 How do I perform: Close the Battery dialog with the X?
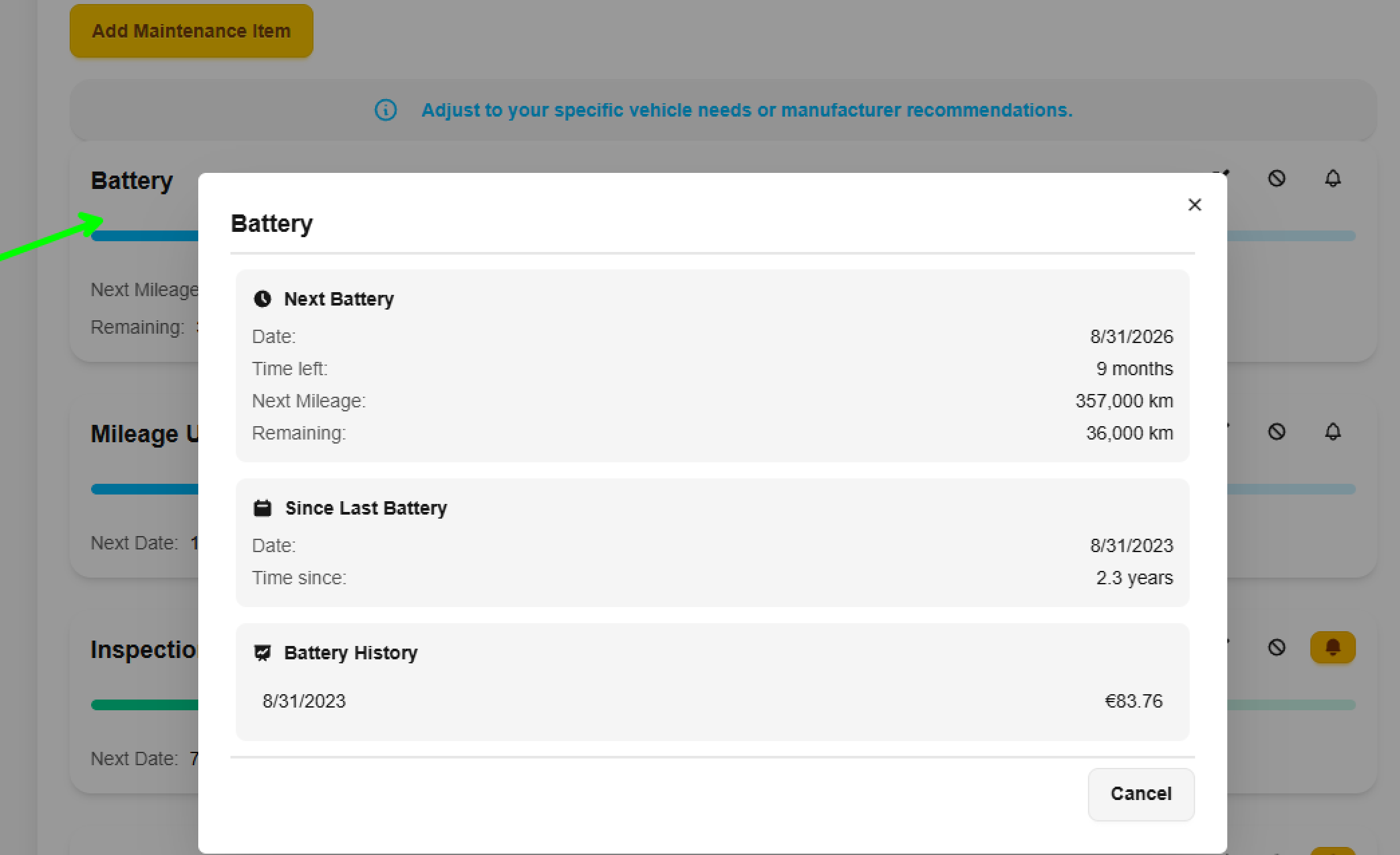pyautogui.click(x=1194, y=205)
